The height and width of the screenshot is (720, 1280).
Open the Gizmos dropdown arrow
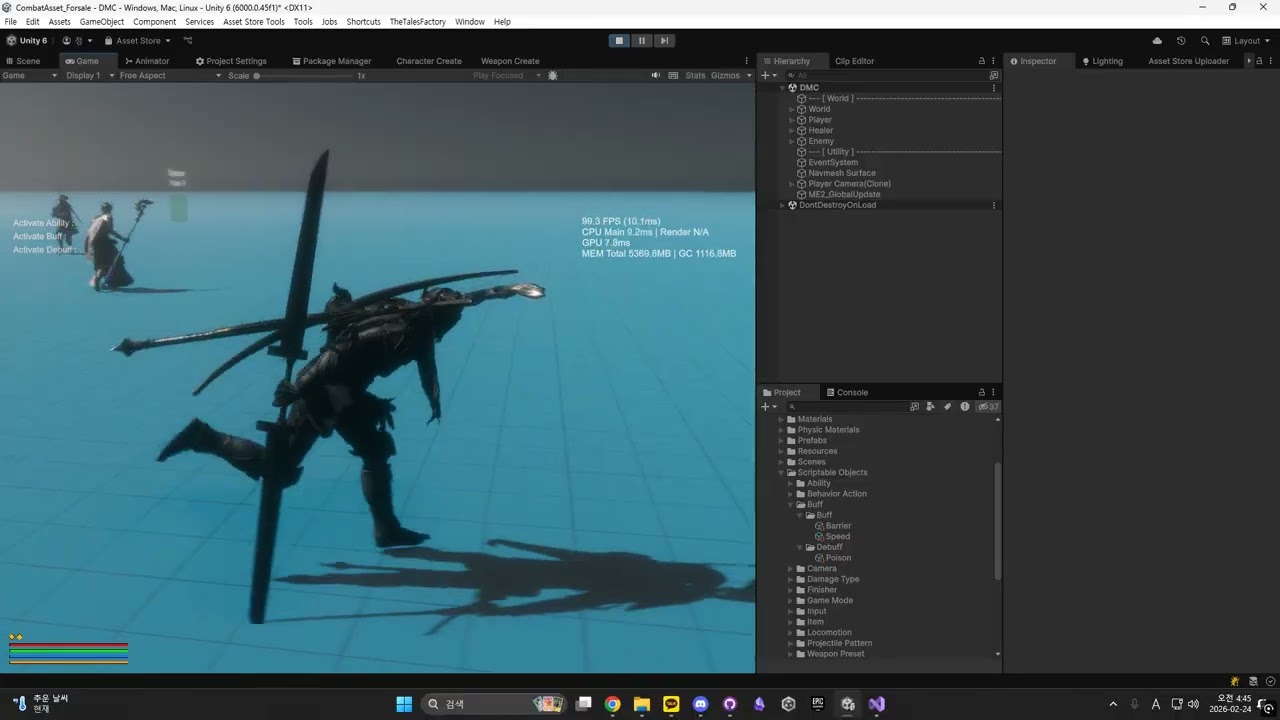point(749,76)
